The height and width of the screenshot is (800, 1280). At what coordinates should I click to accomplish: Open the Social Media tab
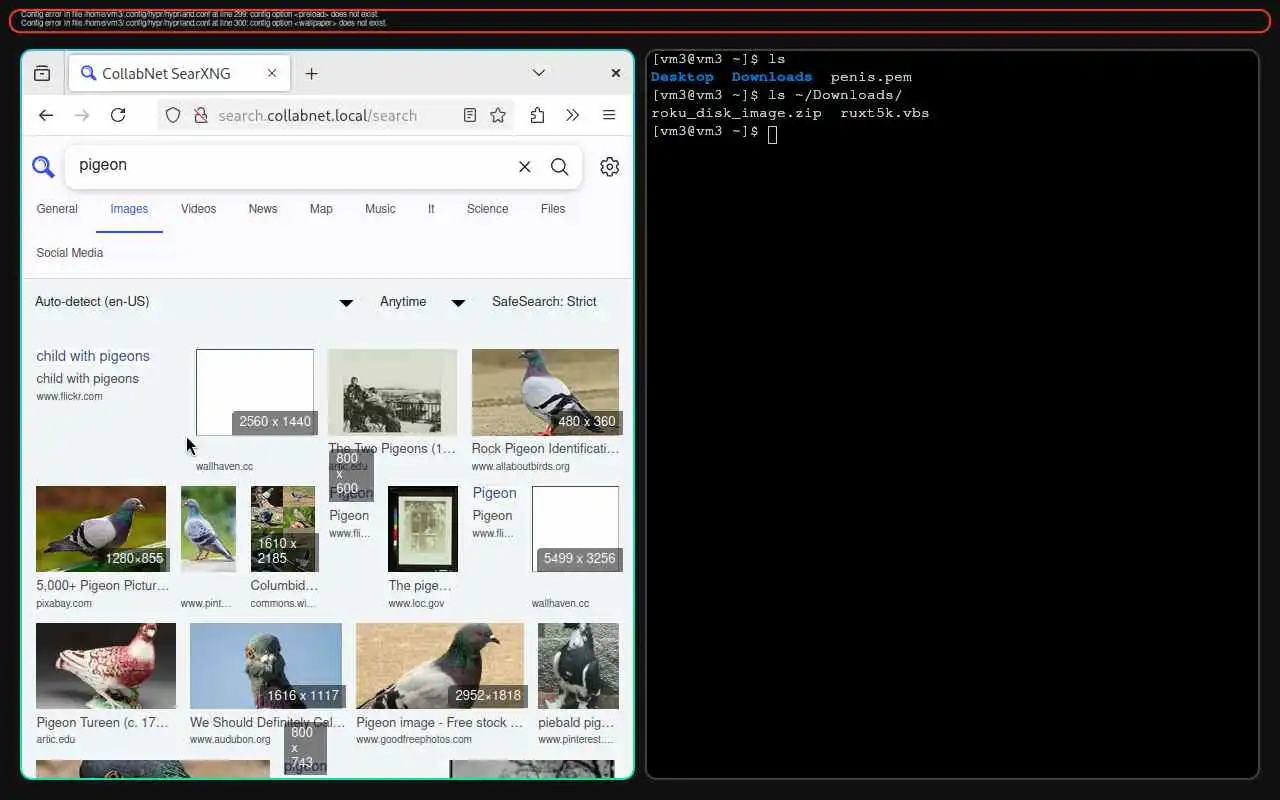[70, 253]
